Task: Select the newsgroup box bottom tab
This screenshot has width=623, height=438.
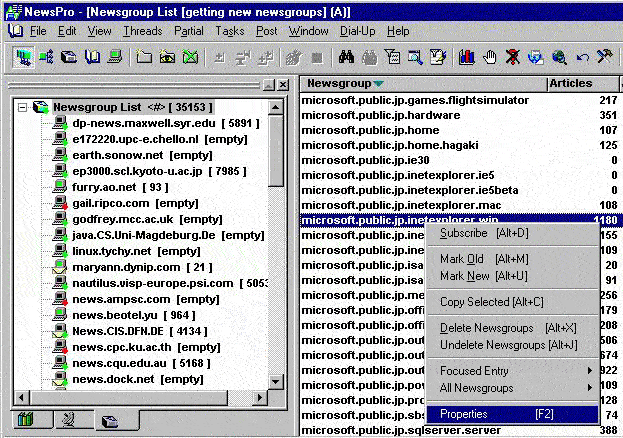Action: [x=110, y=421]
